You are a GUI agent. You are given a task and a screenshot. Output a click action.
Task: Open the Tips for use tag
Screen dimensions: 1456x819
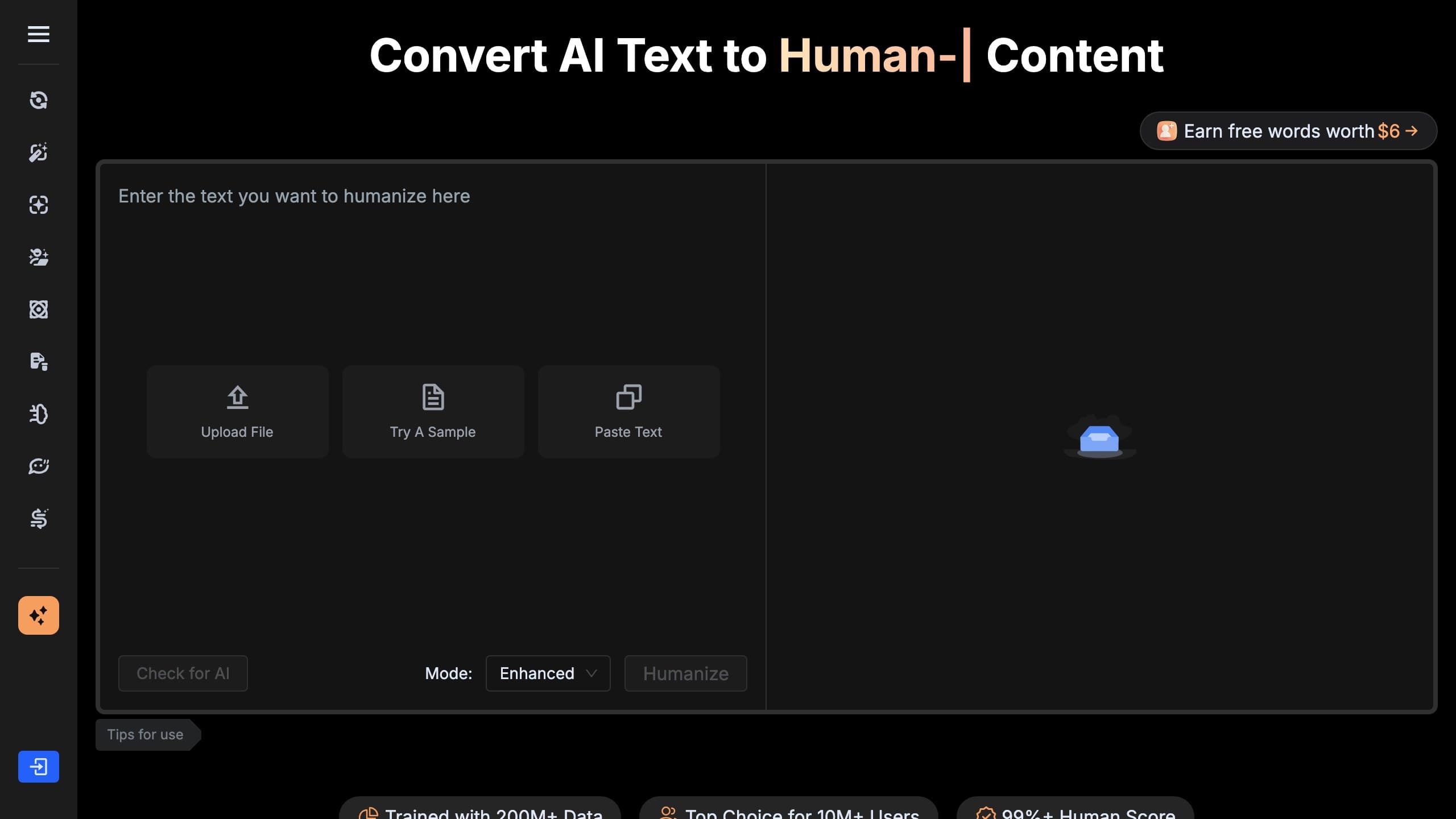[x=148, y=735]
